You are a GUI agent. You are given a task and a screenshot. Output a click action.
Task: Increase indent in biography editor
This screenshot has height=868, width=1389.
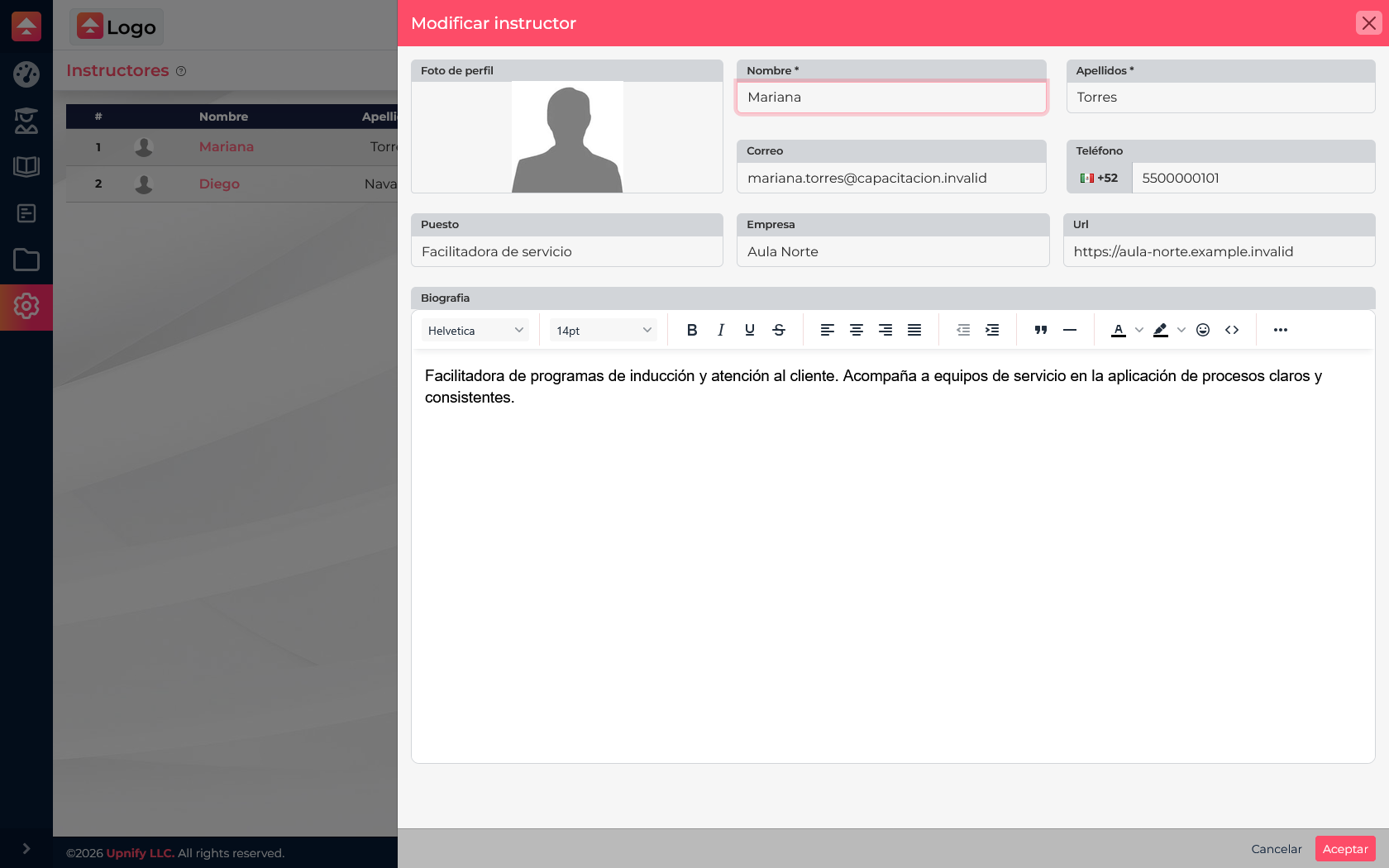pyautogui.click(x=992, y=330)
